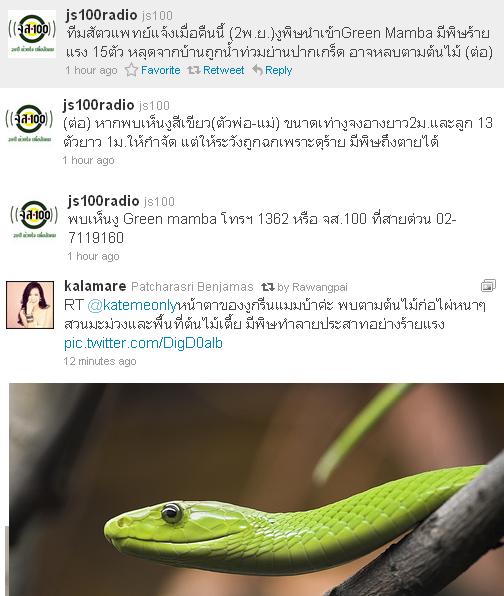Click the Favorite star icon

click(x=131, y=70)
